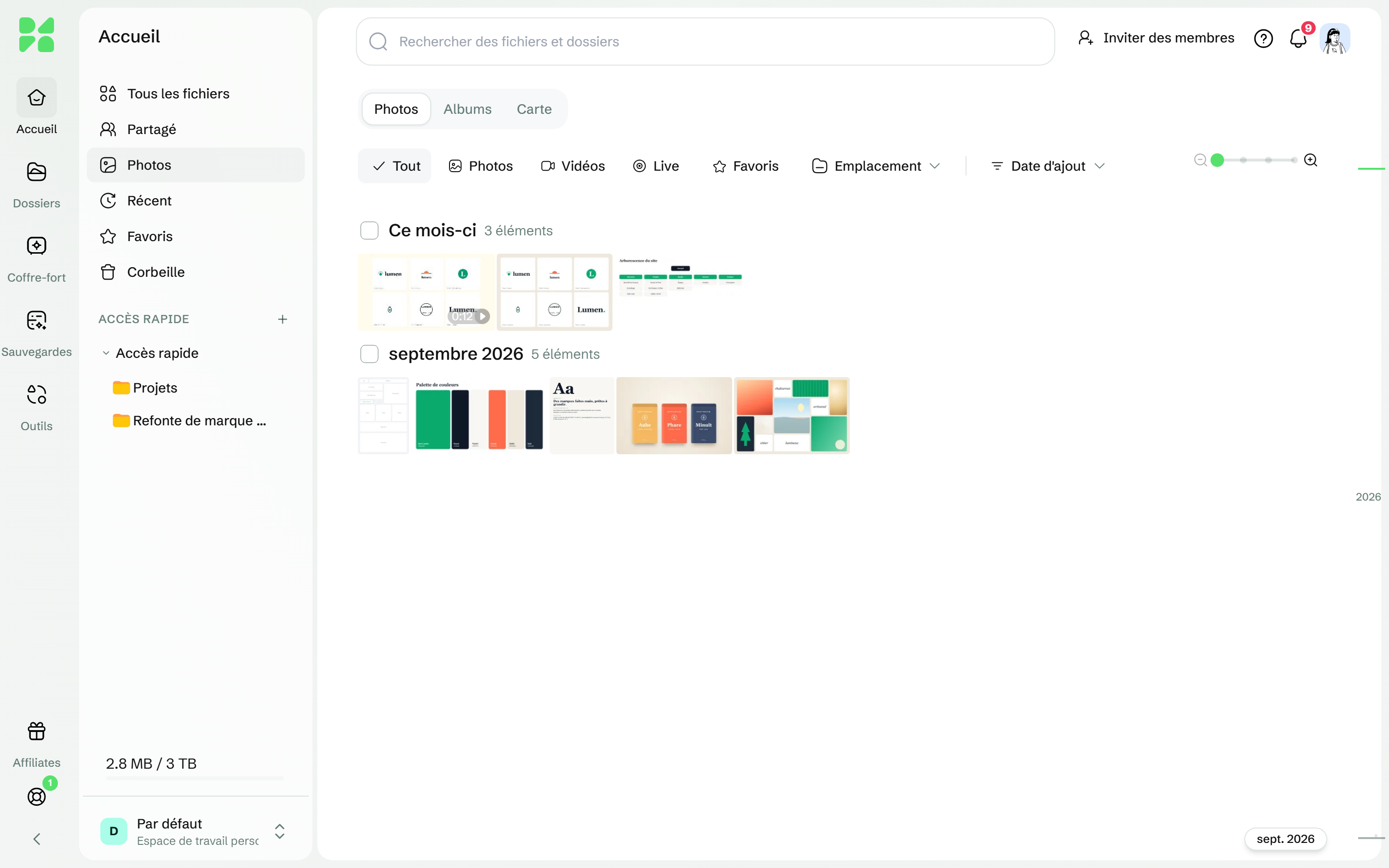Open the Date d'ajout sort dropdown
Image resolution: width=1389 pixels, height=868 pixels.
tap(1048, 166)
